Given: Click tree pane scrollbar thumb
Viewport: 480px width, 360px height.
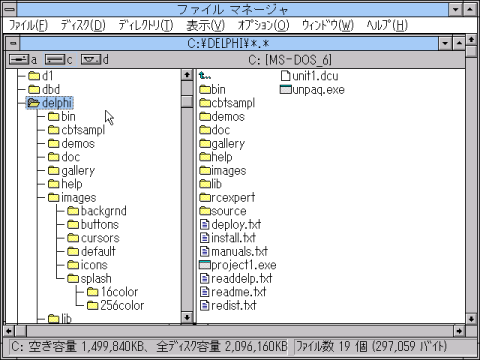Looking at the screenshot, I should click(x=187, y=101).
